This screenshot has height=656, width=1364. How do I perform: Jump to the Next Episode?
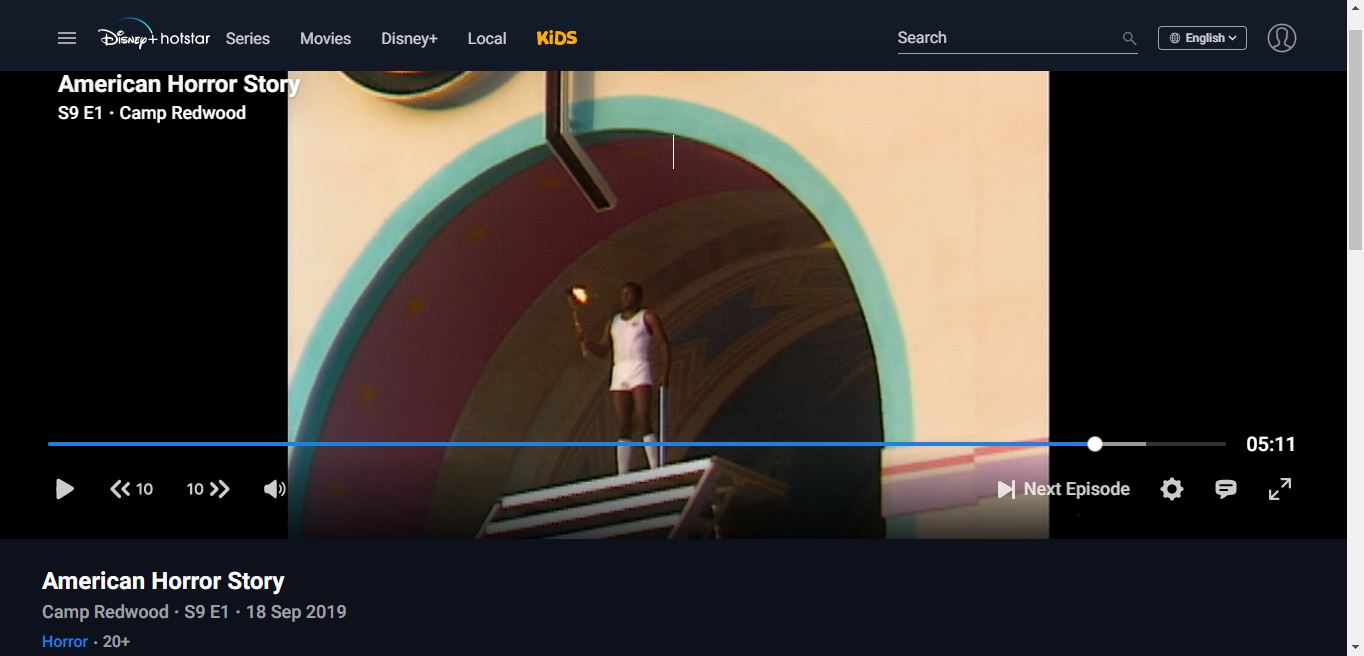tap(1063, 489)
